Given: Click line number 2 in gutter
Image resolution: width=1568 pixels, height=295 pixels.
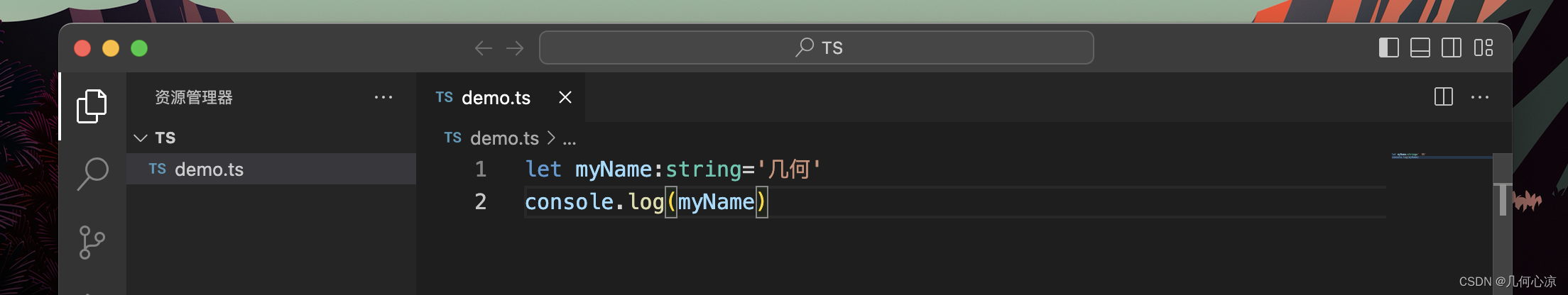Looking at the screenshot, I should pyautogui.click(x=481, y=201).
